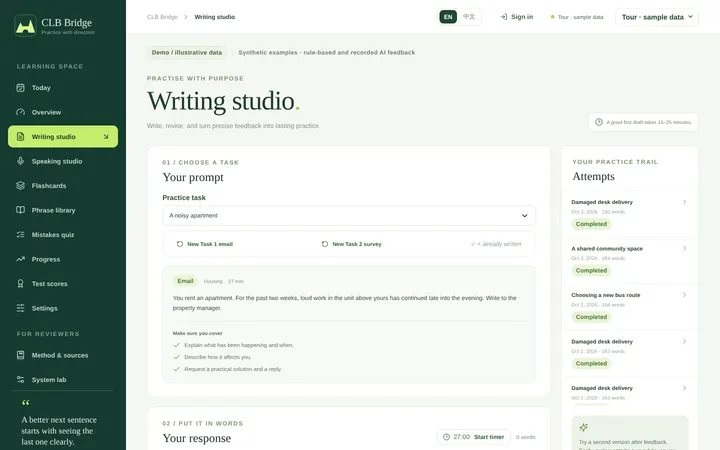Open Overview in sidebar
Image resolution: width=720 pixels, height=450 pixels.
click(x=63, y=112)
